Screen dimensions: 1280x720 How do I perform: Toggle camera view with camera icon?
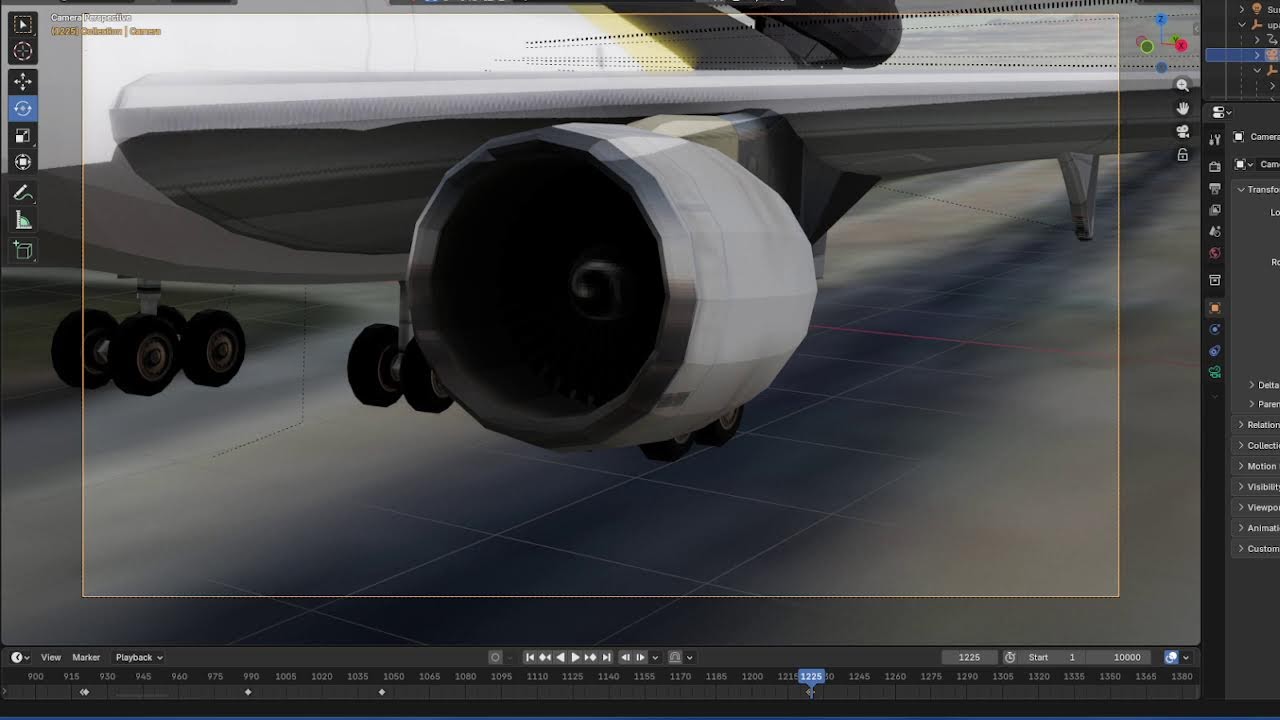pyautogui.click(x=1182, y=132)
